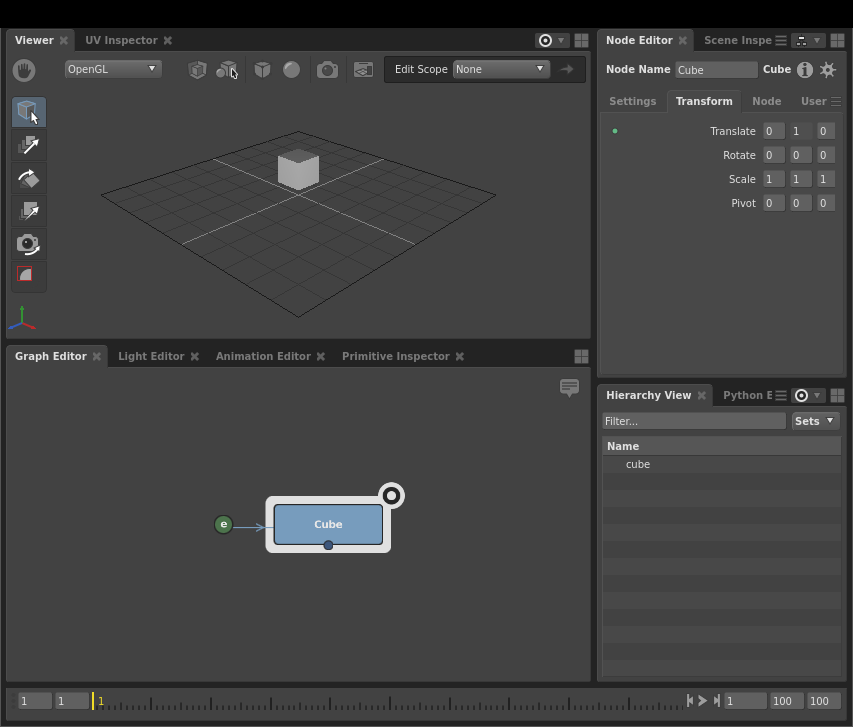853x727 pixels.
Task: Switch to the UV Inspector tab
Action: 121,40
